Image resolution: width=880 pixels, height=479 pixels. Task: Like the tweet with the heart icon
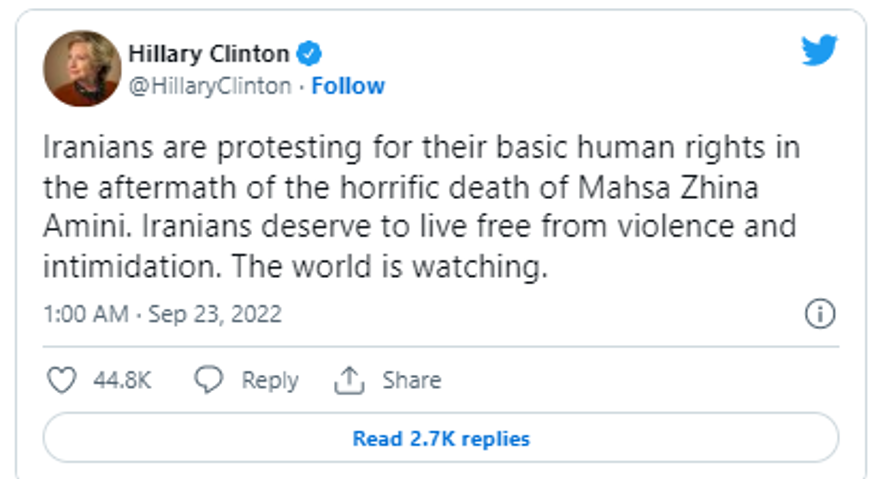(x=63, y=380)
